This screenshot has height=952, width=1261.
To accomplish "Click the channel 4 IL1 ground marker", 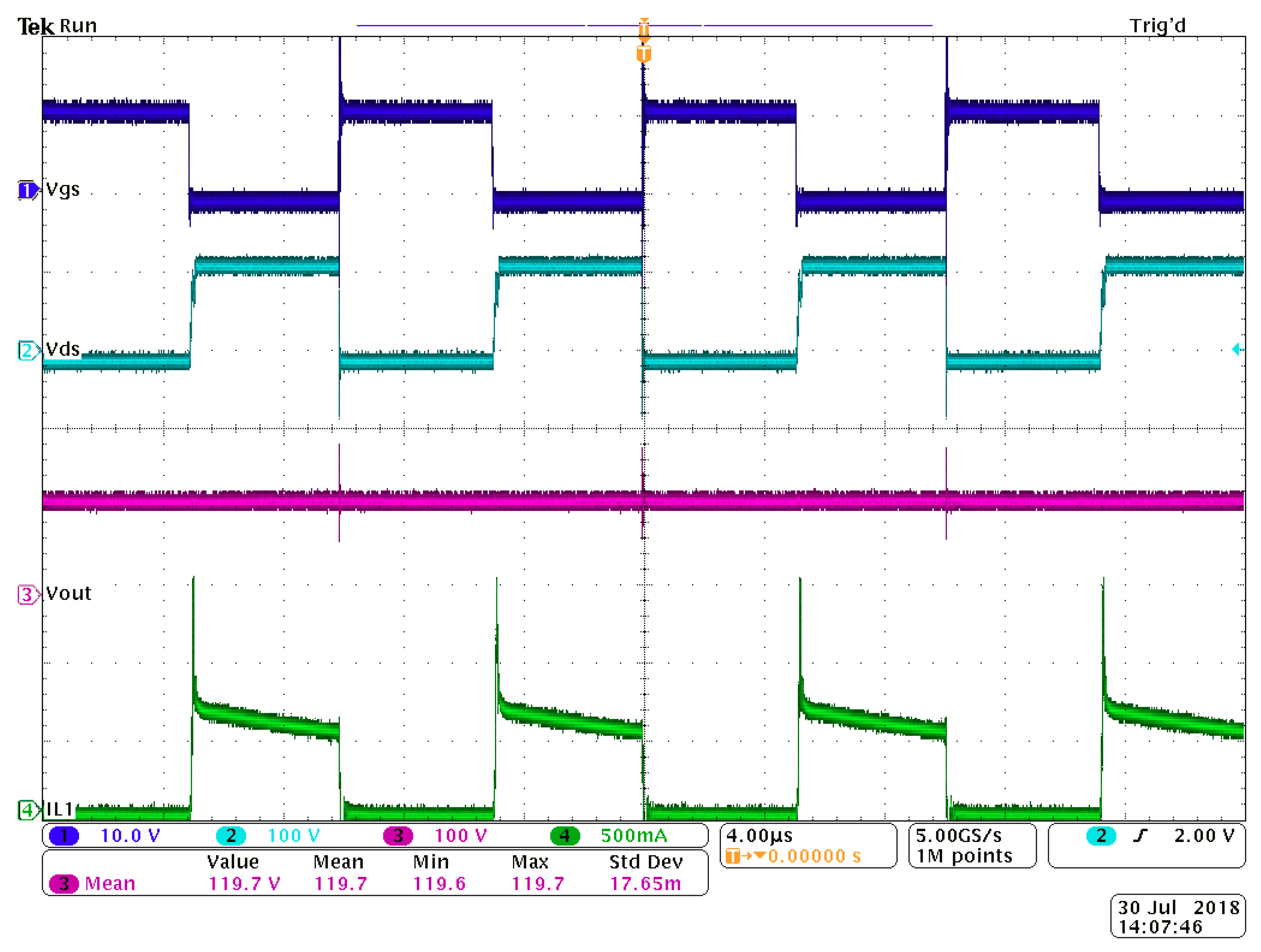I will 27,810.
